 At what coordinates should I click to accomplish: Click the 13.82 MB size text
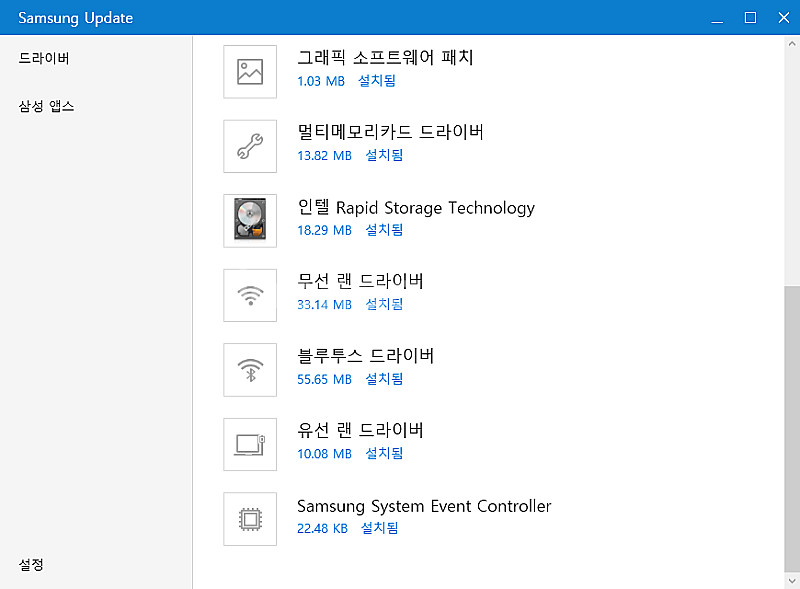[325, 156]
